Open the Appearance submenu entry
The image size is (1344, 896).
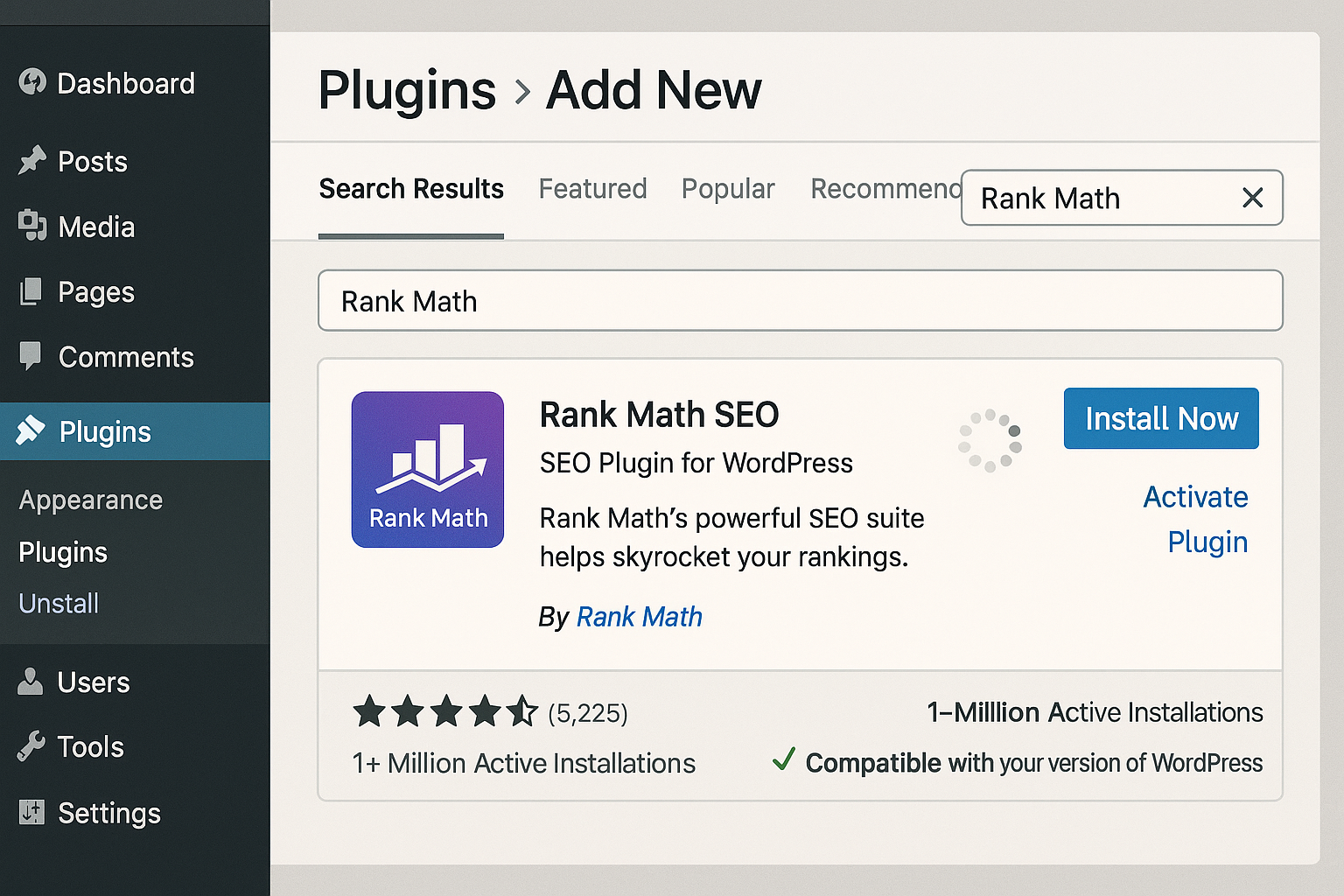[91, 500]
